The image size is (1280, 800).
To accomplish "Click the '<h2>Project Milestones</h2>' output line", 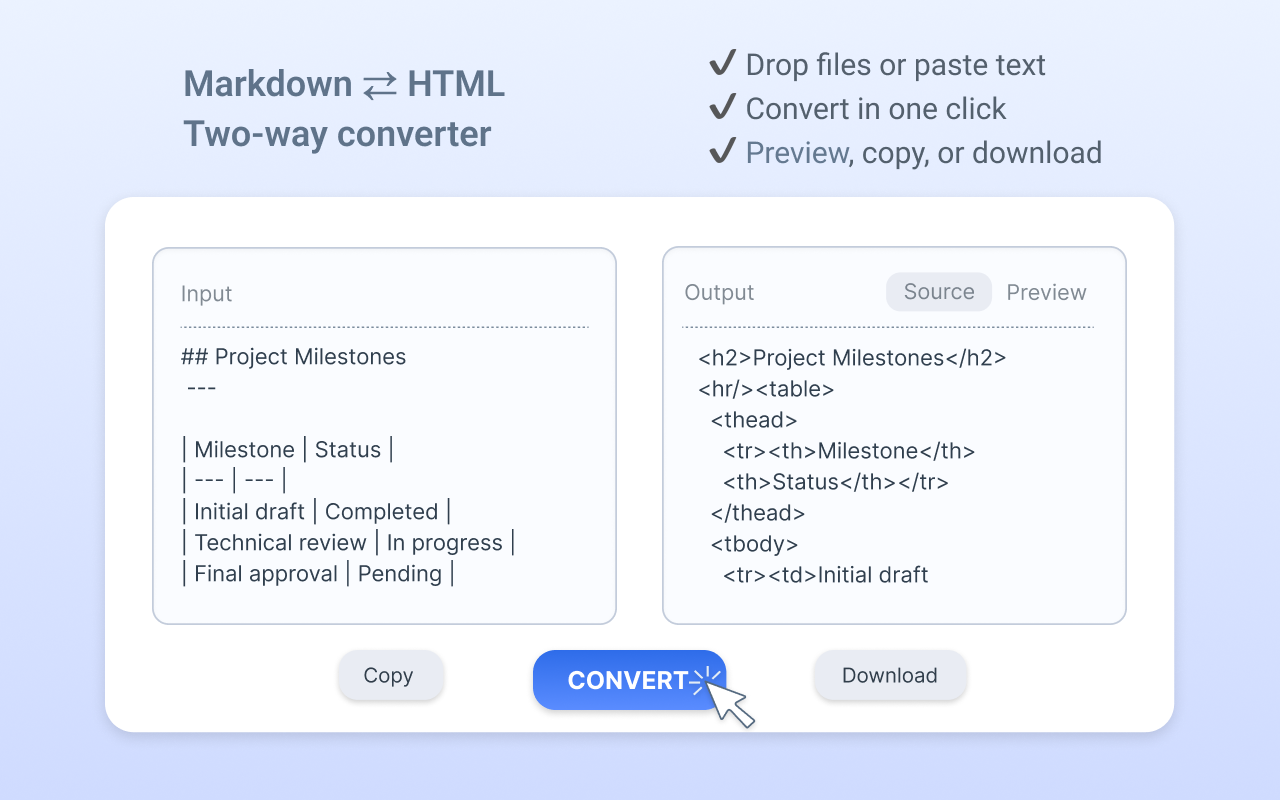I will [852, 358].
